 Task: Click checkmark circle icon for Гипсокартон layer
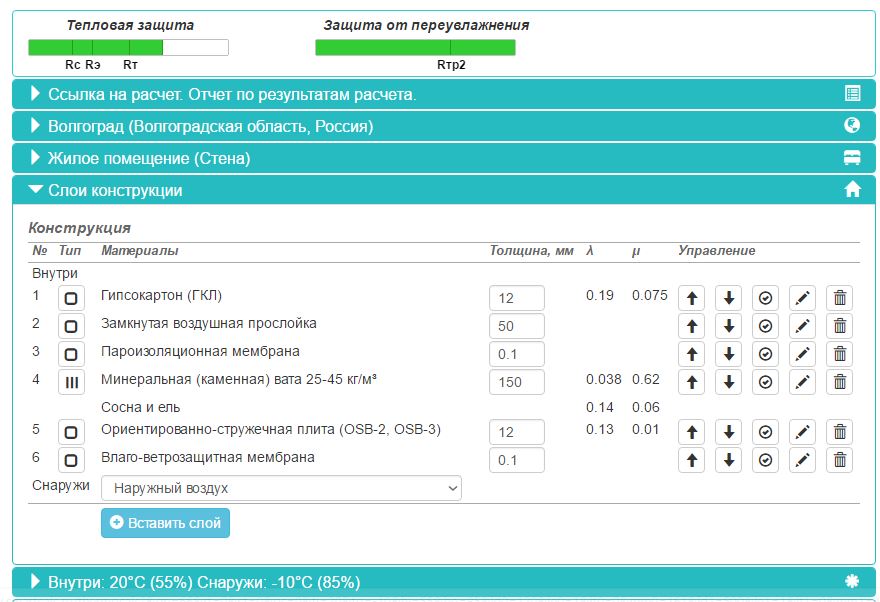click(766, 298)
